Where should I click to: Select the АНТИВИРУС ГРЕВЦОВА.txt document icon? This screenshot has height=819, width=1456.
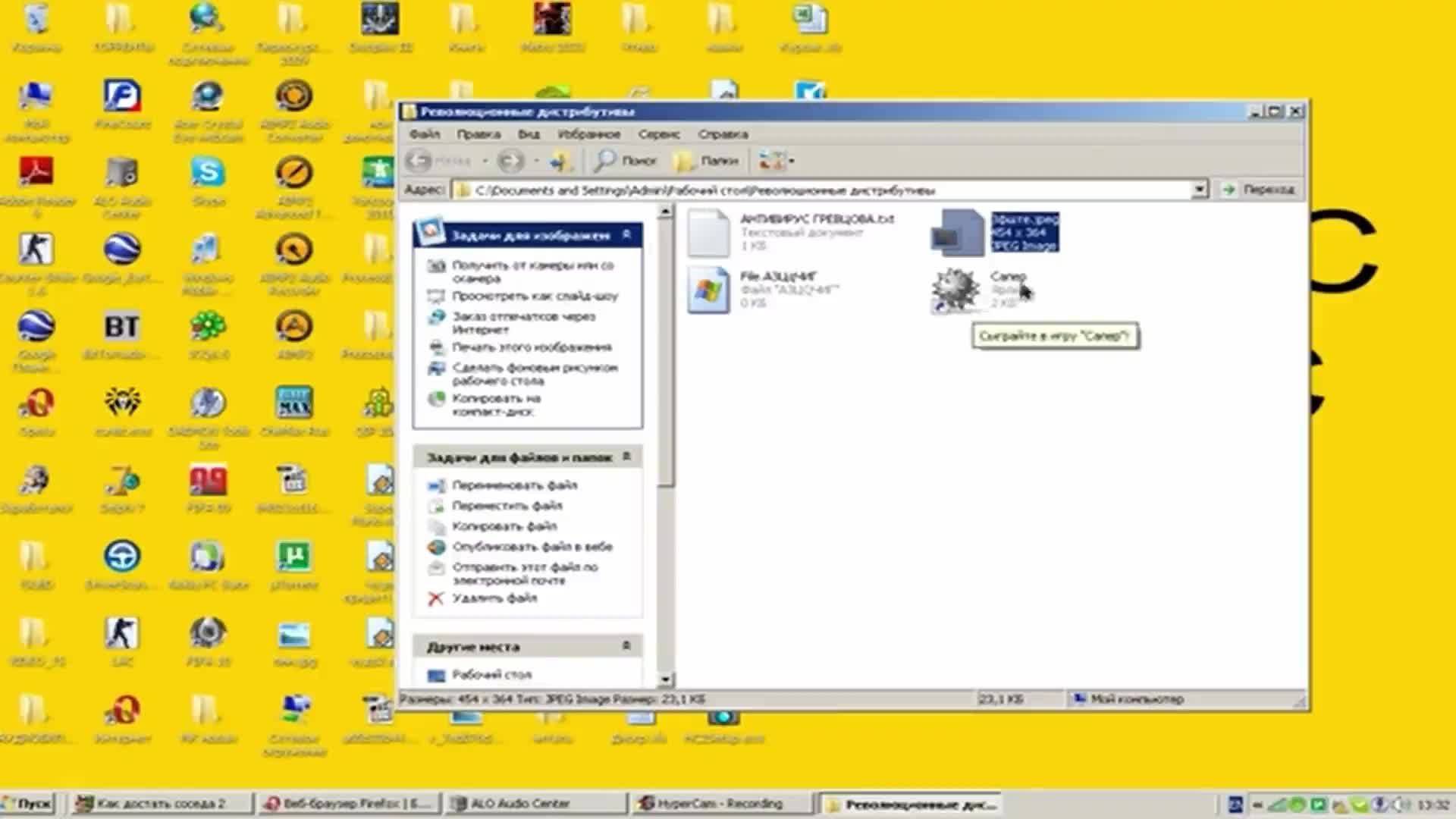click(708, 233)
